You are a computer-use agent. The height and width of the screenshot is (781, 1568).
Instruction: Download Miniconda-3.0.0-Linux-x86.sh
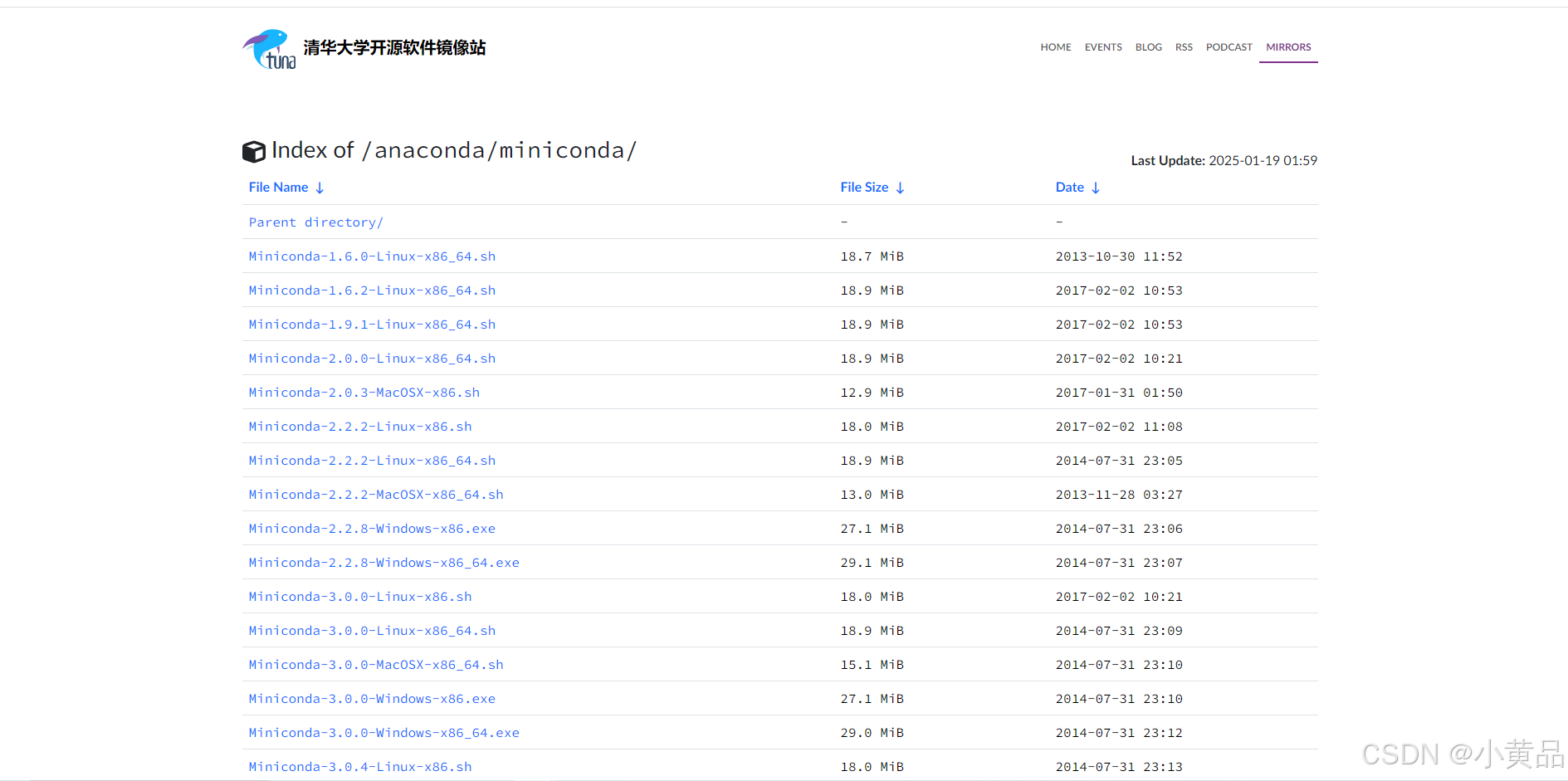pyautogui.click(x=360, y=597)
